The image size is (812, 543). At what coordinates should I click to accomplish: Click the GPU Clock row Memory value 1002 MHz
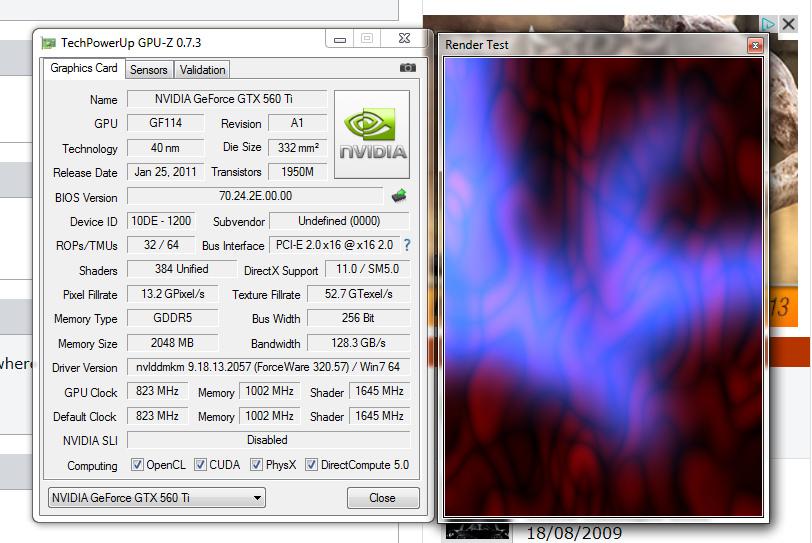(269, 391)
